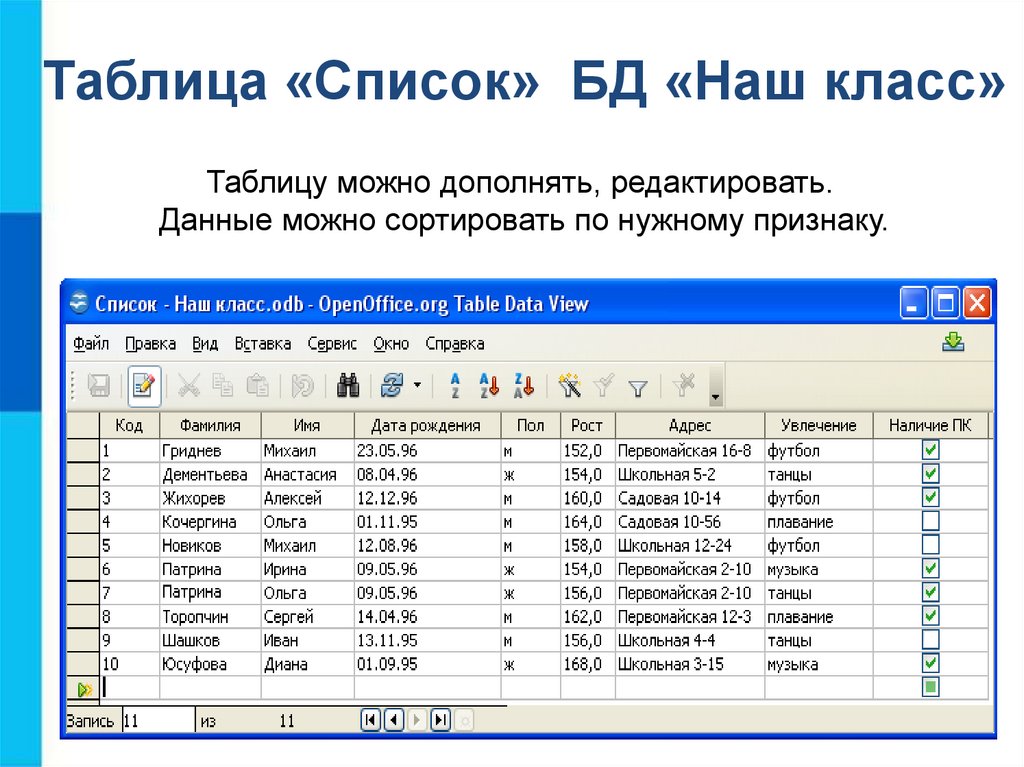Viewport: 1024px width, 767px height.
Task: Click the Refresh icon in toolbar
Action: click(x=391, y=386)
